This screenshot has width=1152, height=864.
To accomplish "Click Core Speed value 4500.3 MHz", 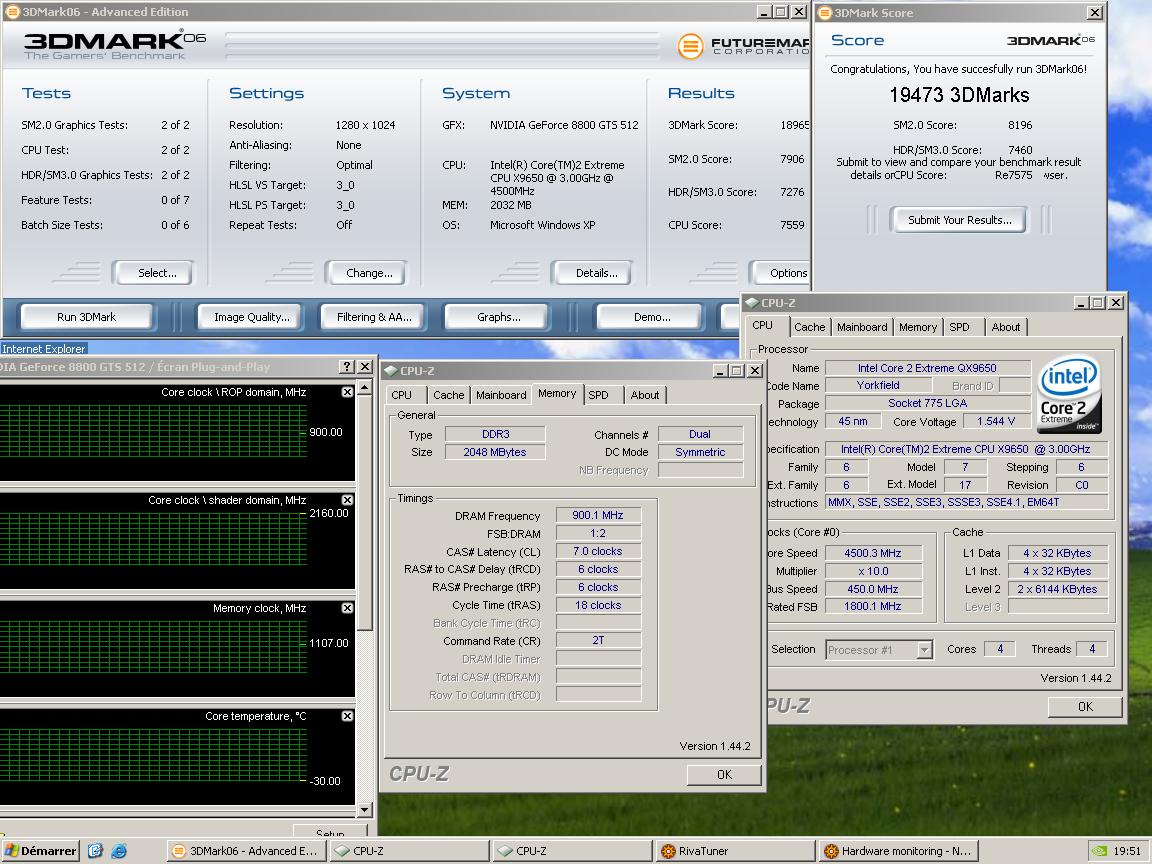I will click(x=873, y=553).
